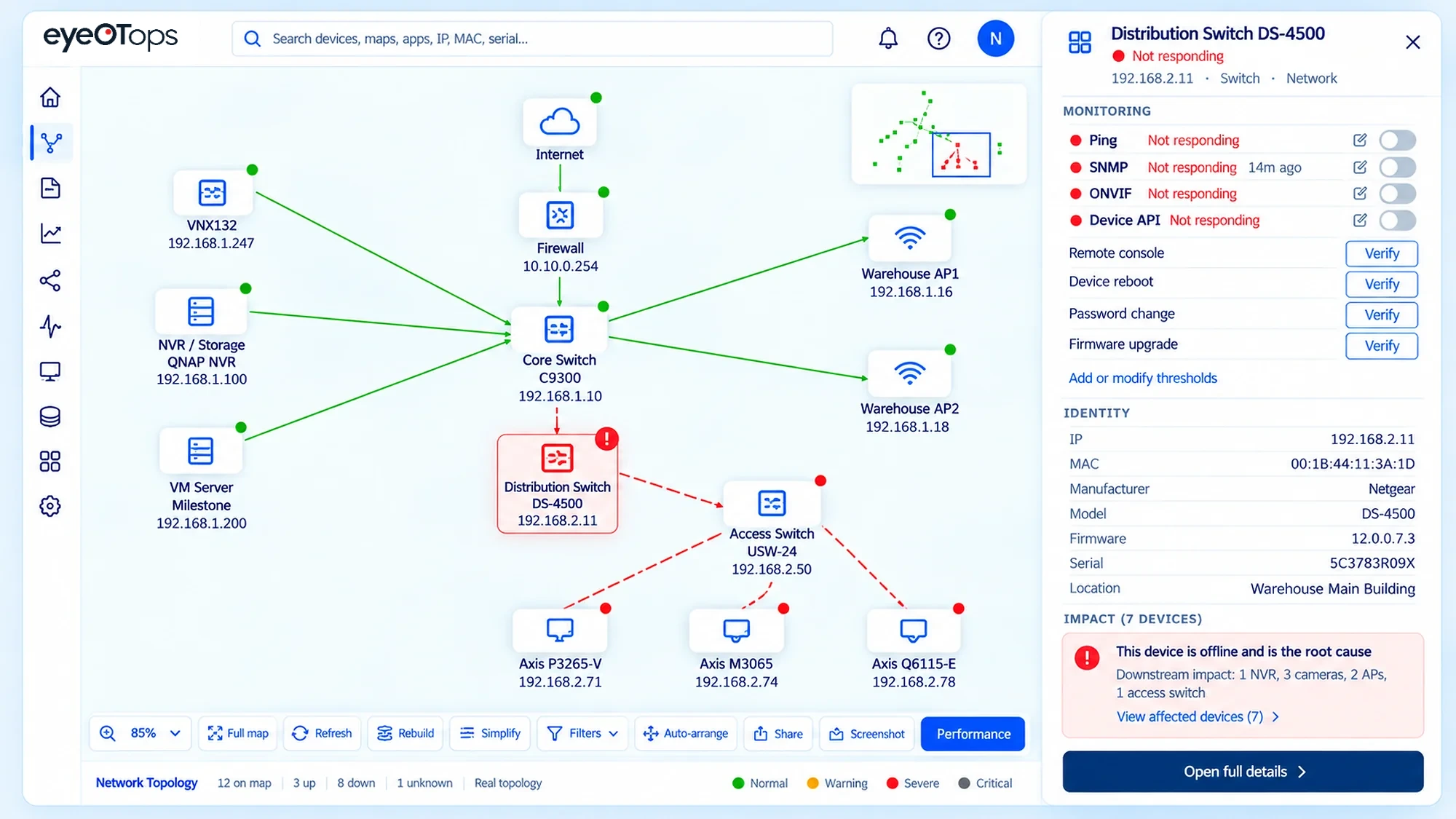Open the activity pulse sidebar icon
This screenshot has height=819, width=1456.
[50, 326]
